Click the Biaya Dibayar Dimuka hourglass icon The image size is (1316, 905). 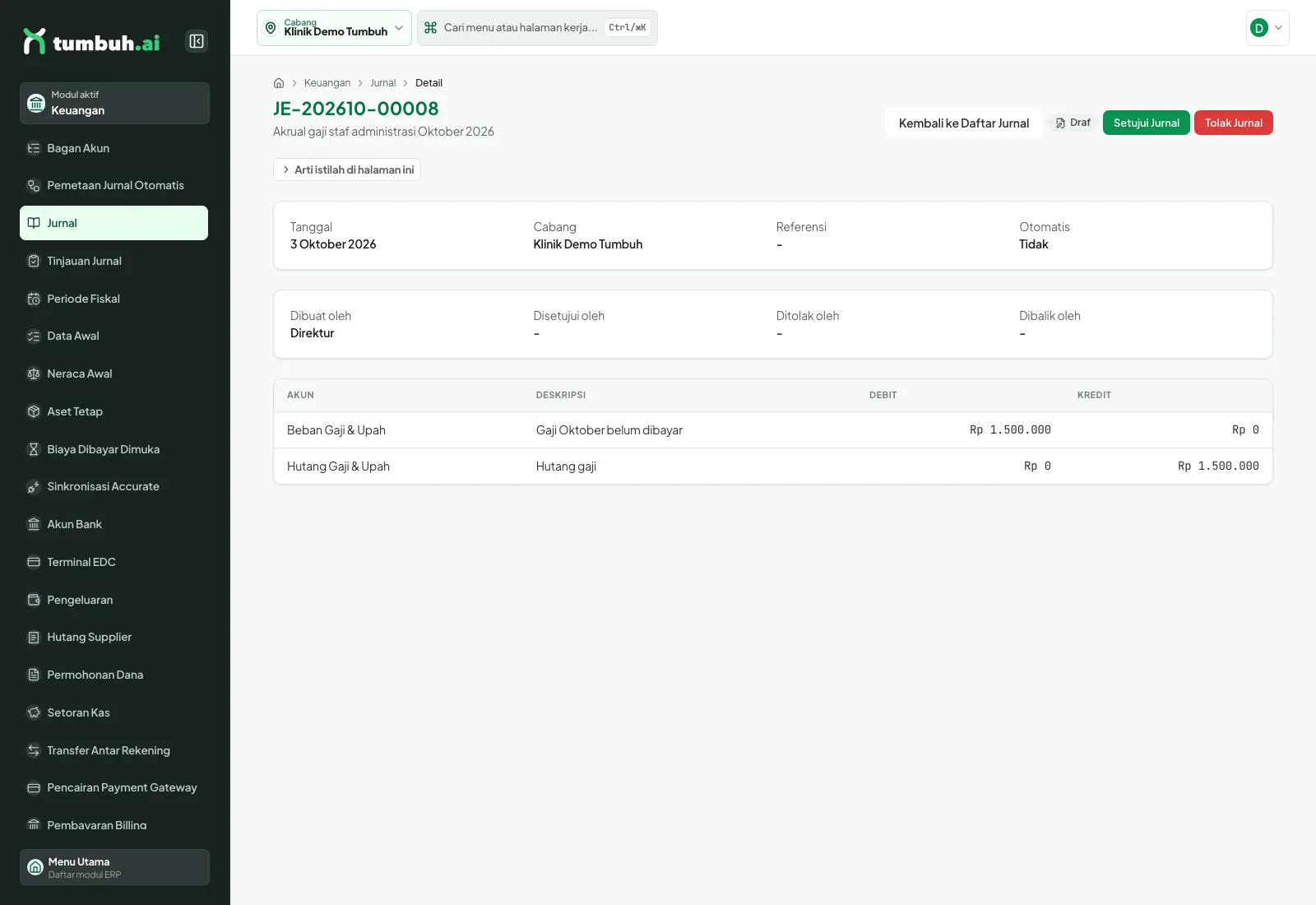click(34, 449)
